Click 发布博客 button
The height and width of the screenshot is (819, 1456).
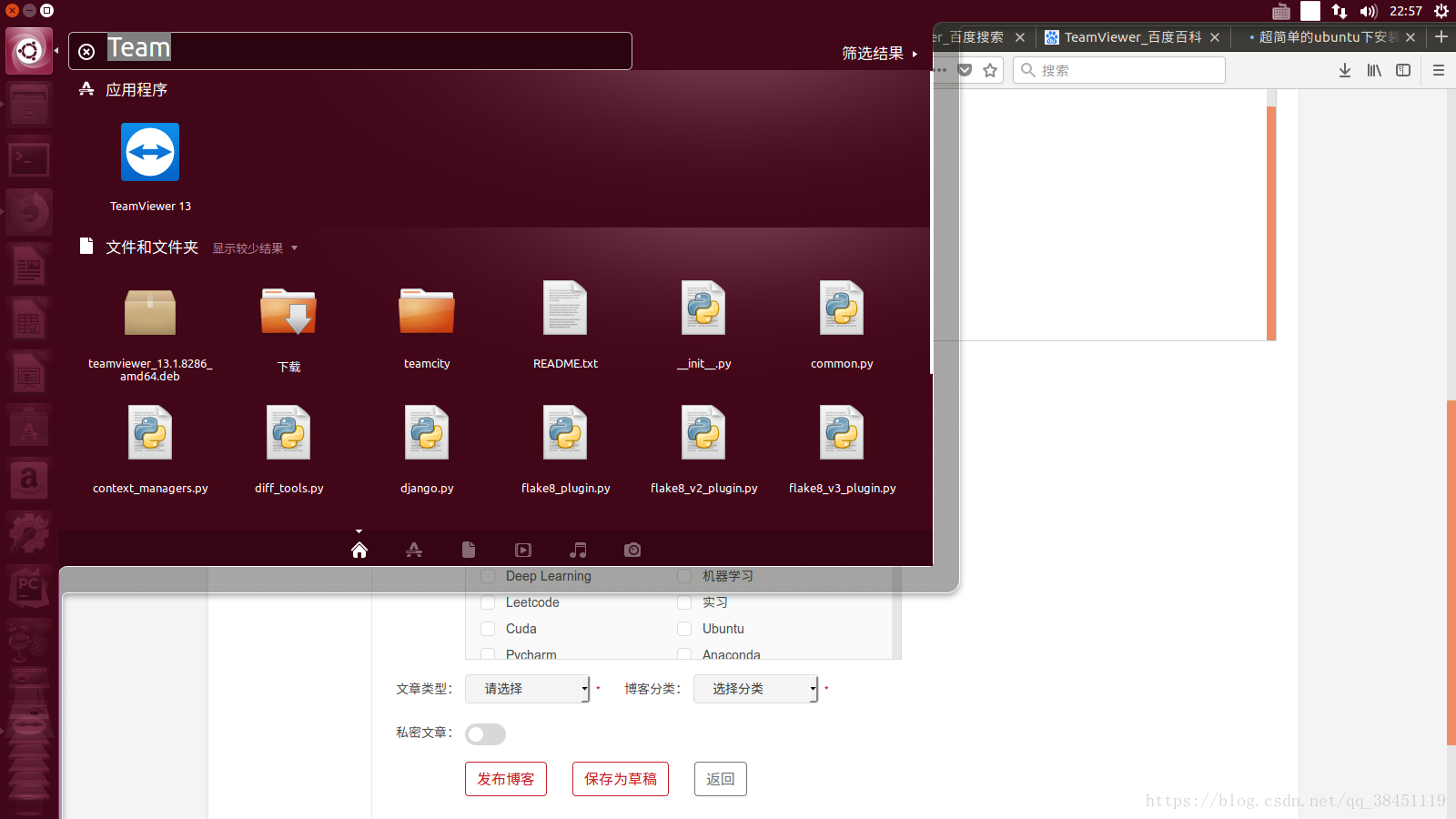point(506,779)
